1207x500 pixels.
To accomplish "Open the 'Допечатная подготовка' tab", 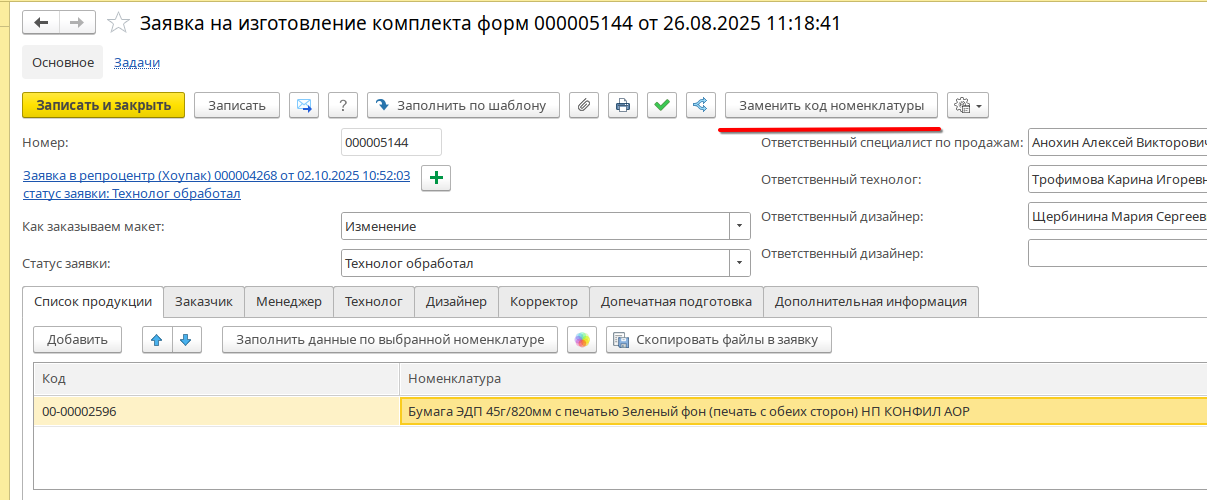I will click(676, 301).
